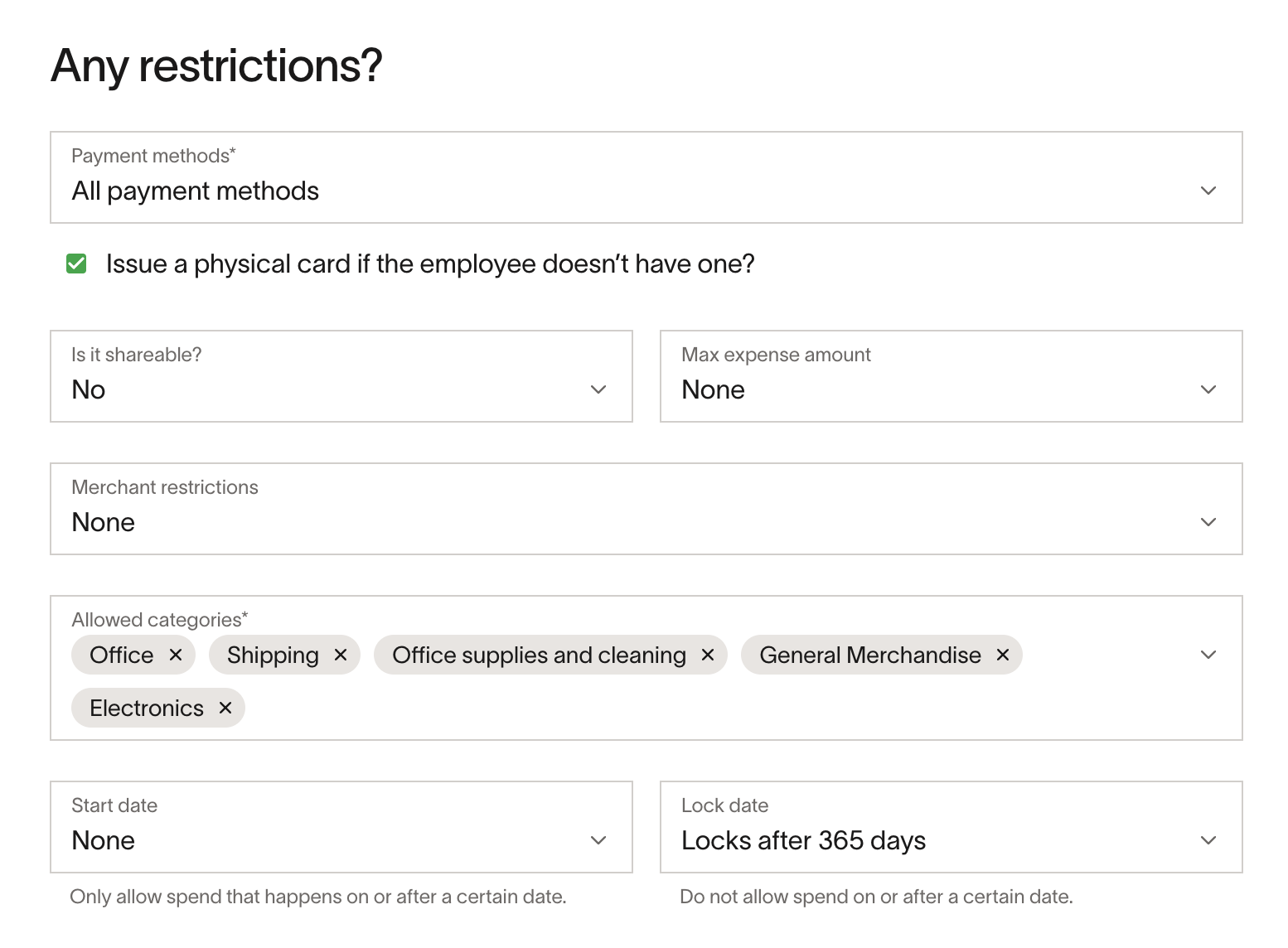This screenshot has height=948, width=1288.
Task: Uncheck Issue a physical card checkbox
Action: coord(76,264)
